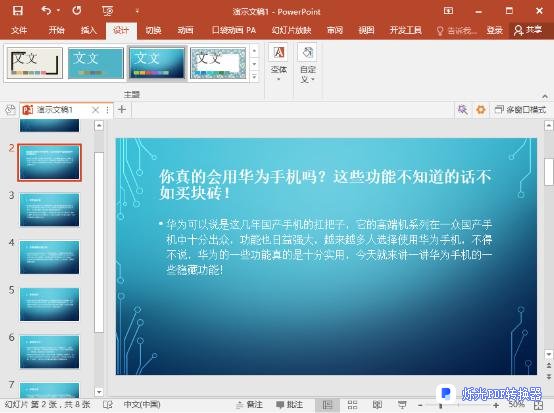Open the document tab options dots menu

tap(107, 110)
